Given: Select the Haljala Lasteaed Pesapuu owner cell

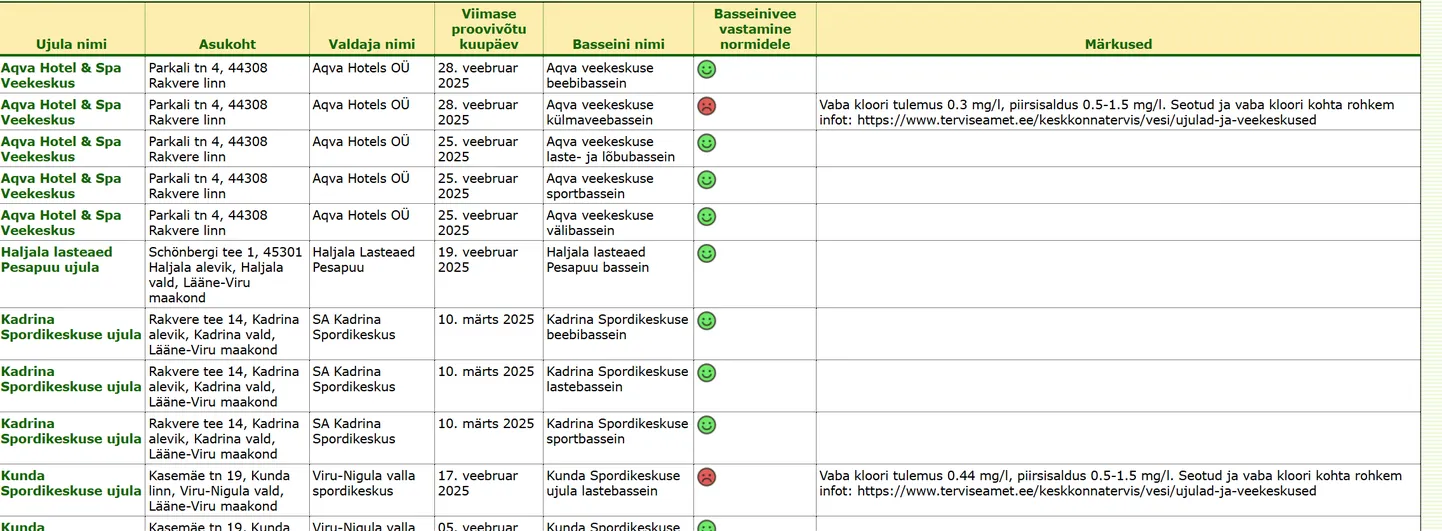Looking at the screenshot, I should [x=372, y=275].
